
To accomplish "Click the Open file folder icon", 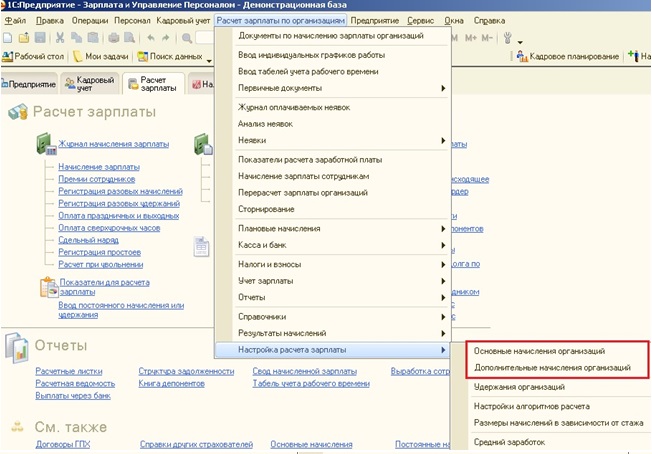I will (x=24, y=38).
